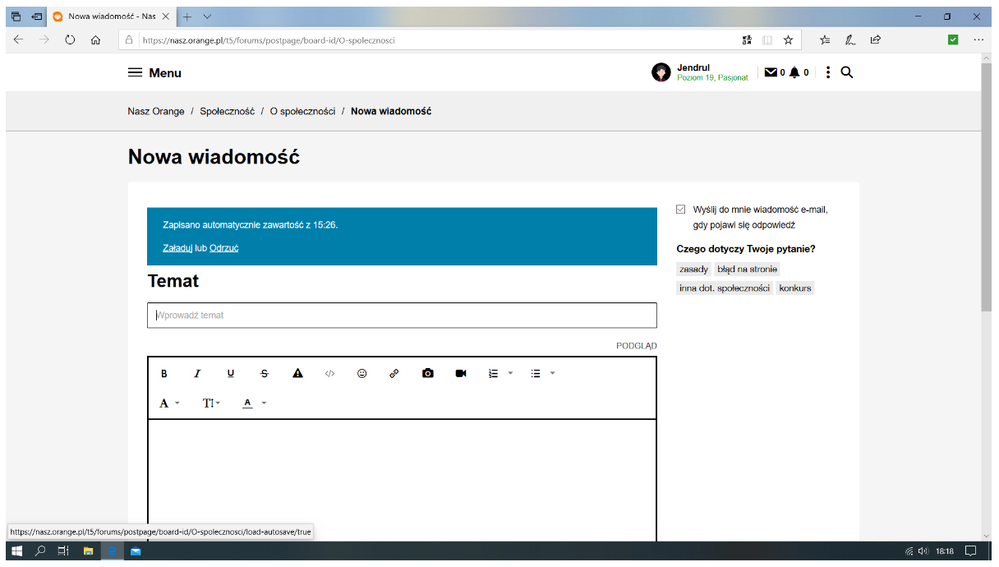This screenshot has height=567, width=999.
Task: Add web notes pen icon
Action: pos(850,39)
